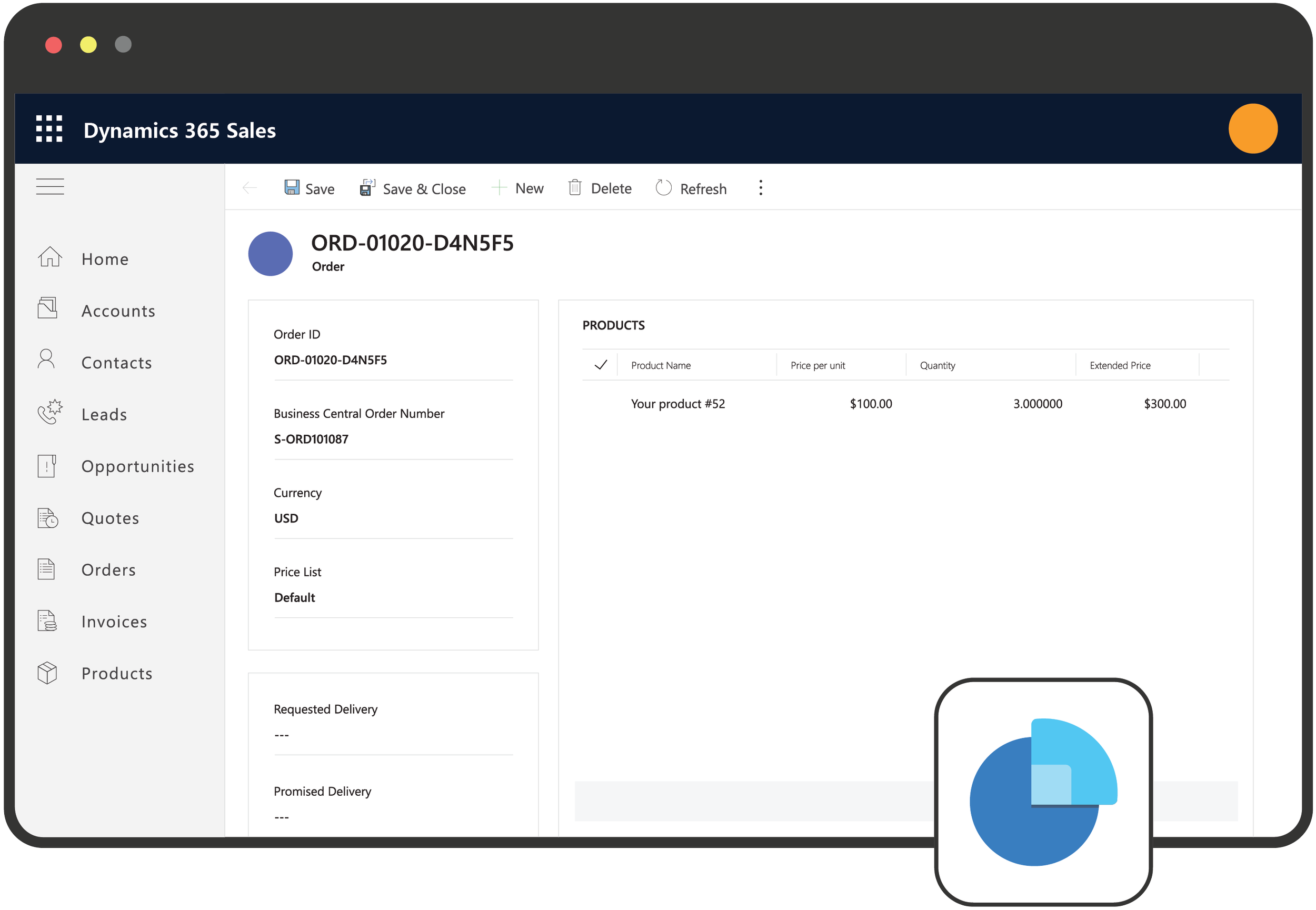The image size is (1316, 910).
Task: Open Invoices label in the sidebar
Action: click(x=115, y=622)
